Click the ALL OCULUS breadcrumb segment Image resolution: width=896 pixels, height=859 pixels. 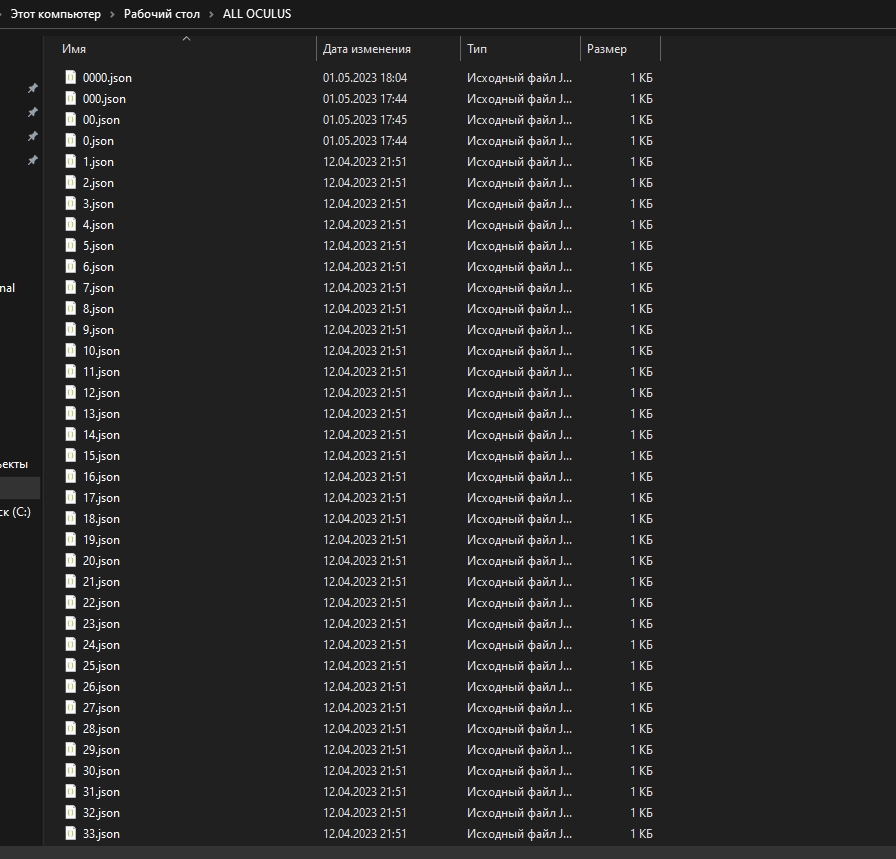(257, 14)
